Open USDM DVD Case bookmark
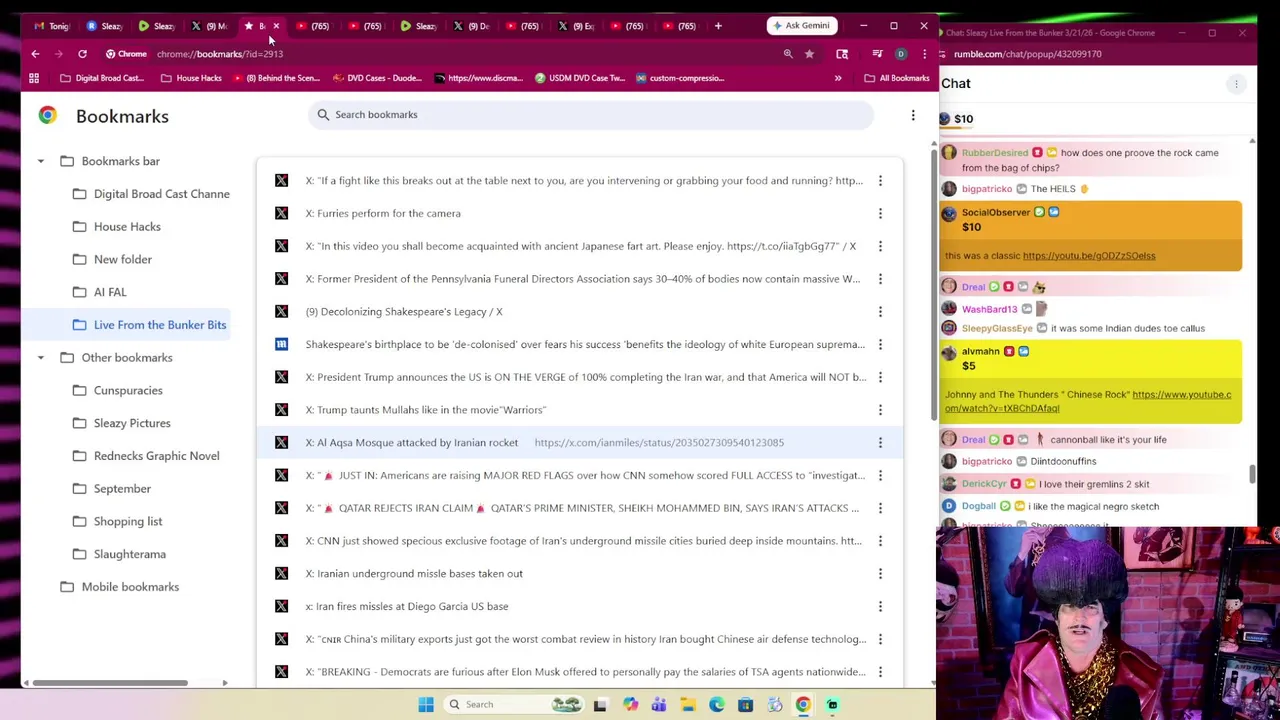Screen dimensions: 1280x720 (x=580, y=78)
